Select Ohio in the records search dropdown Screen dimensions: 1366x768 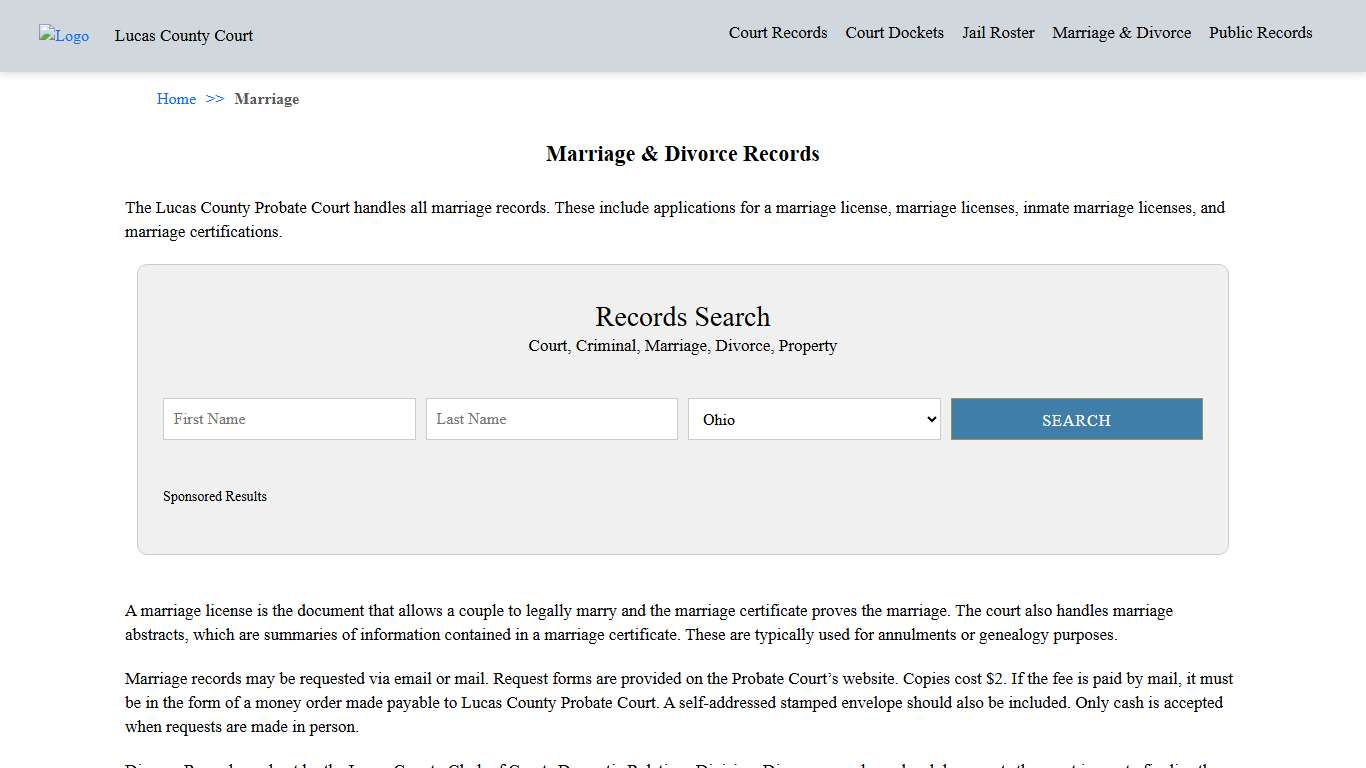(813, 419)
